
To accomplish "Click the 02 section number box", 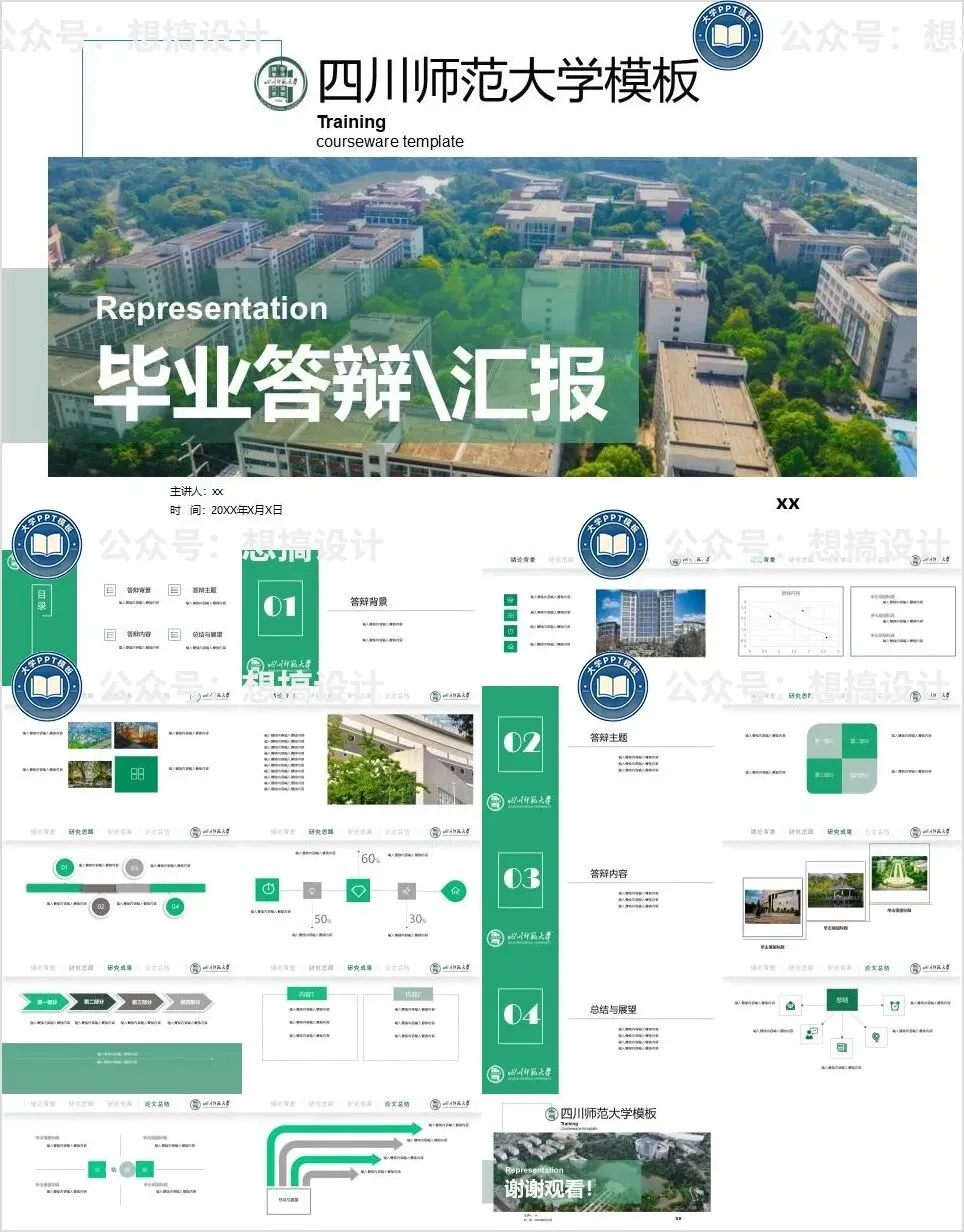I will [x=521, y=743].
